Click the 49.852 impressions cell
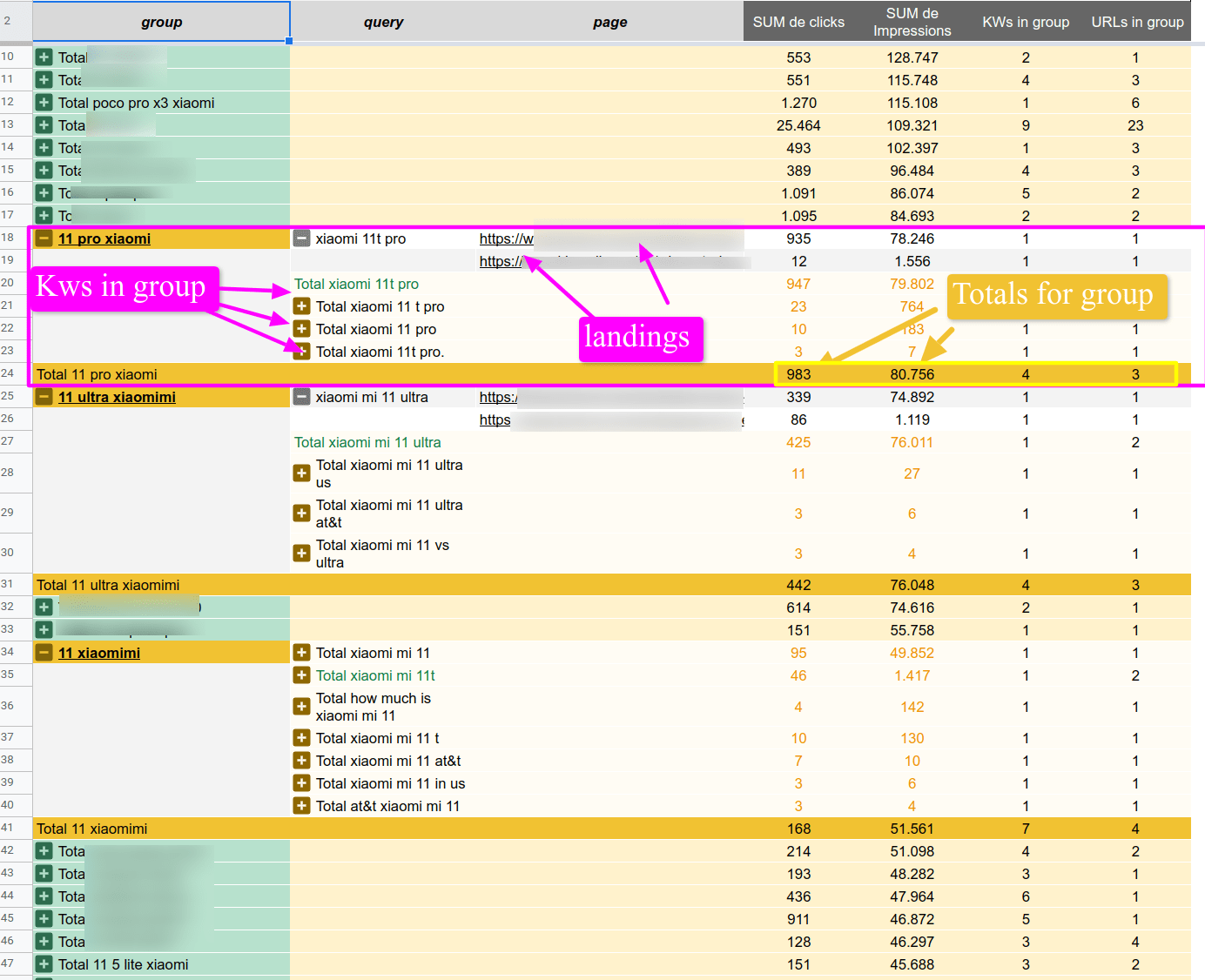The image size is (1205, 980). (x=912, y=653)
